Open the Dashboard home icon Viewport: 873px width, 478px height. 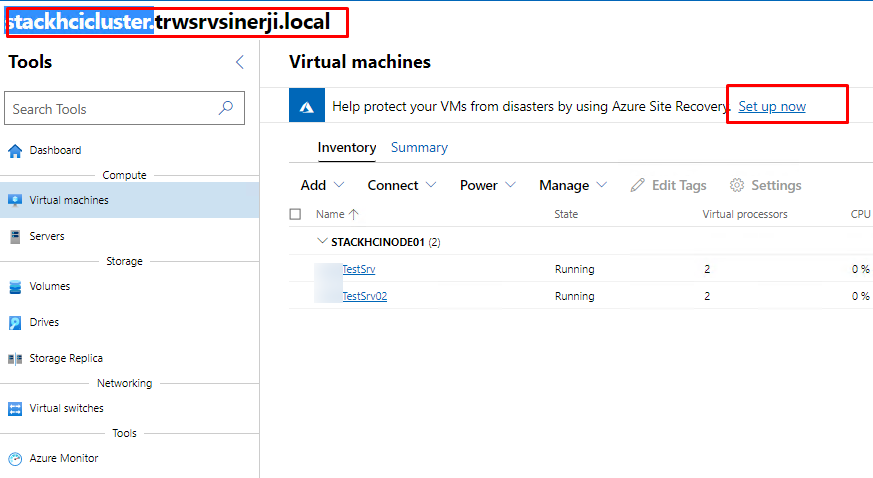point(15,151)
